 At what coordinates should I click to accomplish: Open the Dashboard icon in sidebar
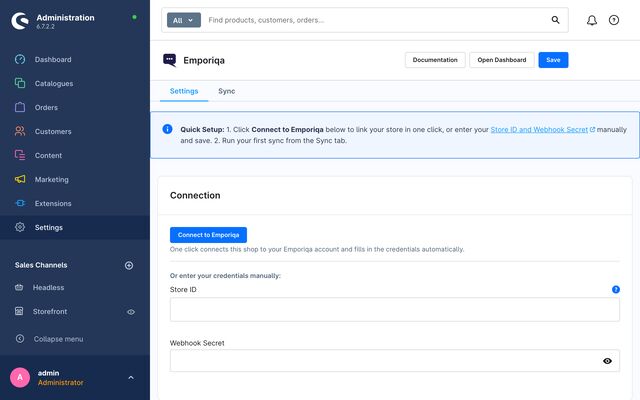point(20,59)
